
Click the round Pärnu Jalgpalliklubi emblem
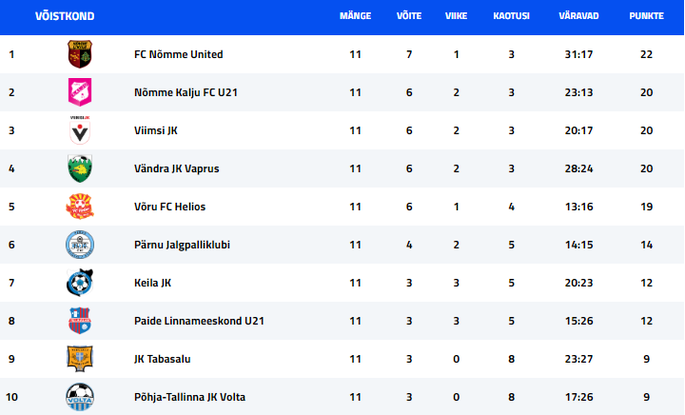point(80,244)
